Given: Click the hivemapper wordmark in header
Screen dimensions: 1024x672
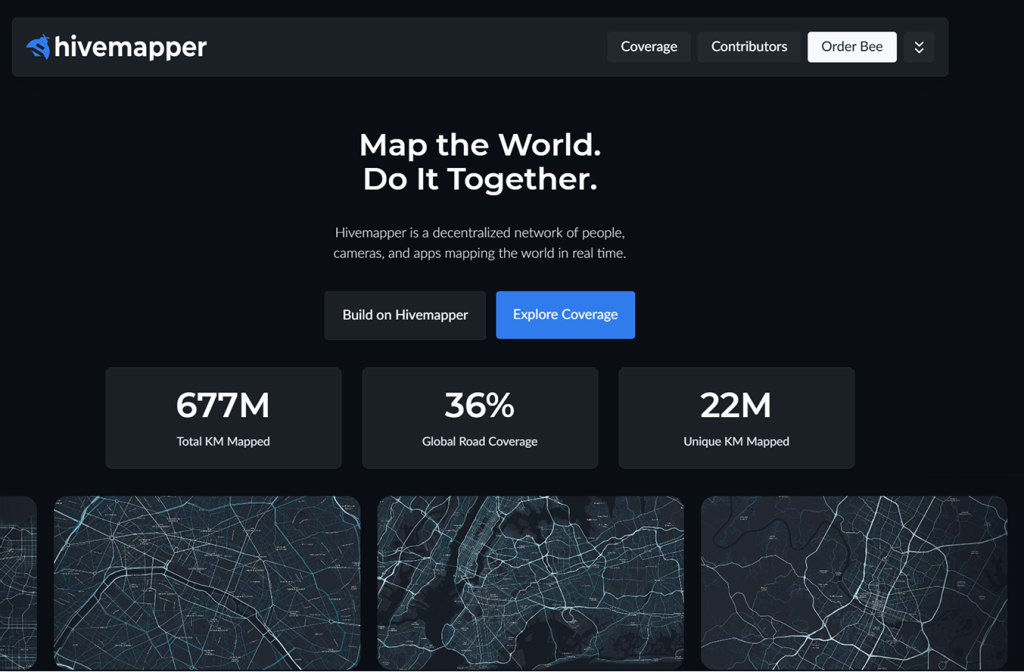Looking at the screenshot, I should coord(130,47).
